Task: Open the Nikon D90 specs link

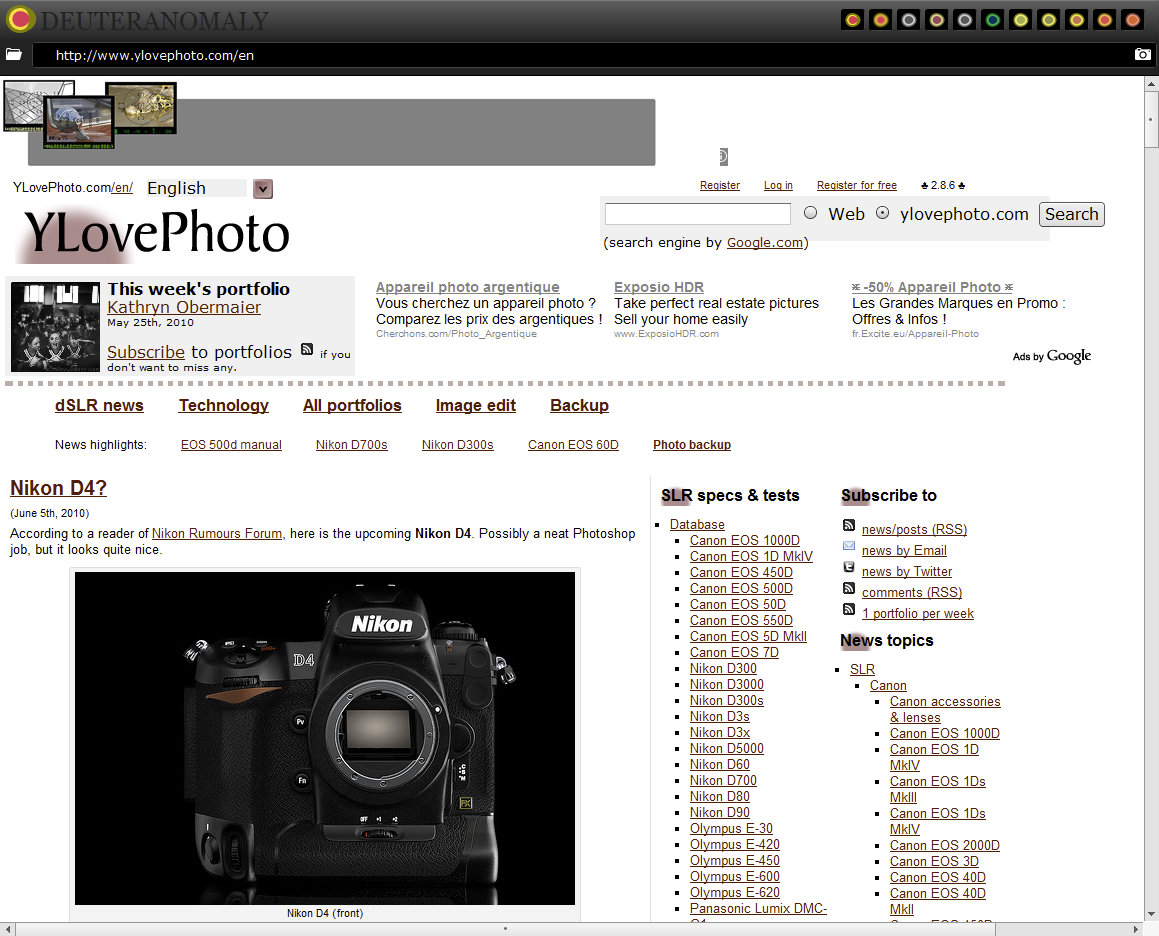Action: [x=719, y=813]
